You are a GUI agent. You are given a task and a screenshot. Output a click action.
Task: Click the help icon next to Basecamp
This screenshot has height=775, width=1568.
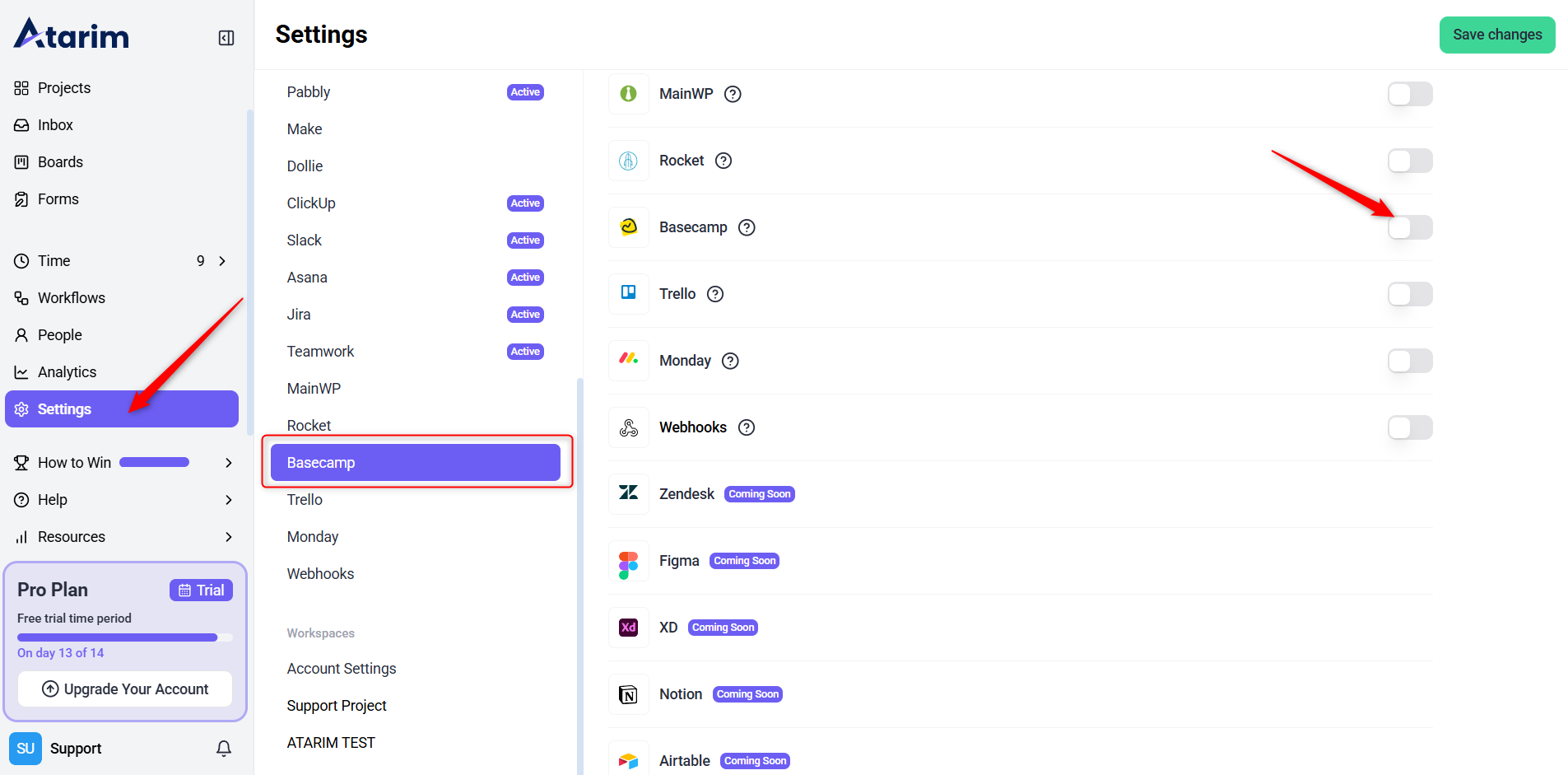(747, 227)
